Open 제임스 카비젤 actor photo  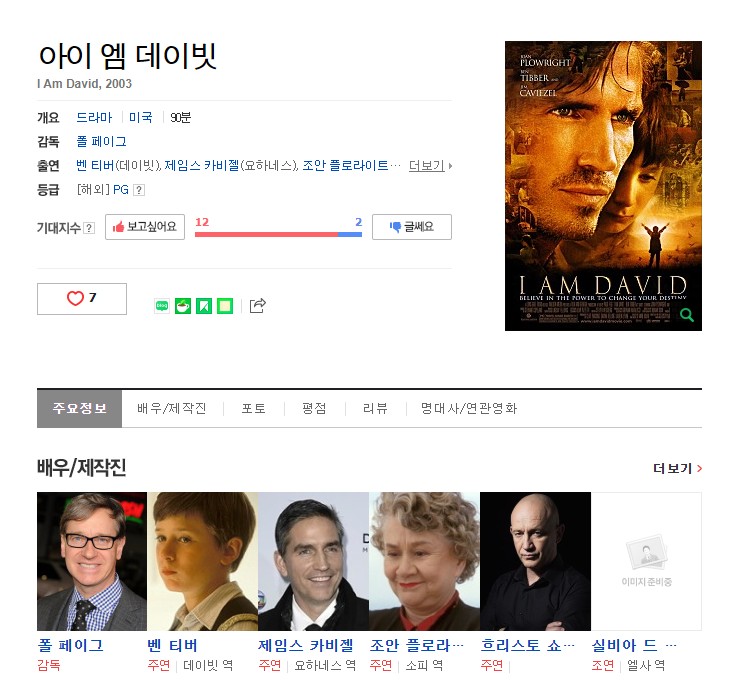313,561
